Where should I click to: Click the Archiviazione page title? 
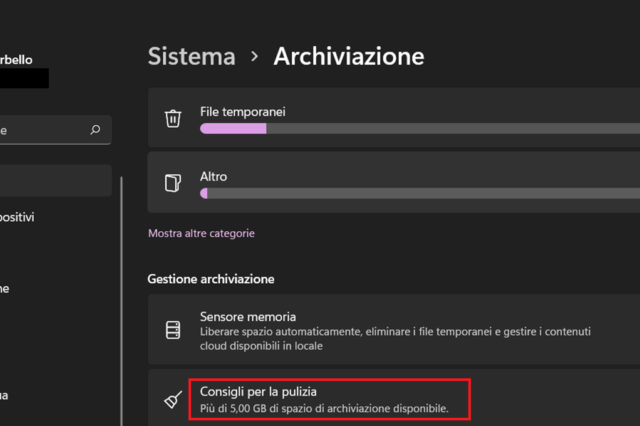click(x=349, y=56)
